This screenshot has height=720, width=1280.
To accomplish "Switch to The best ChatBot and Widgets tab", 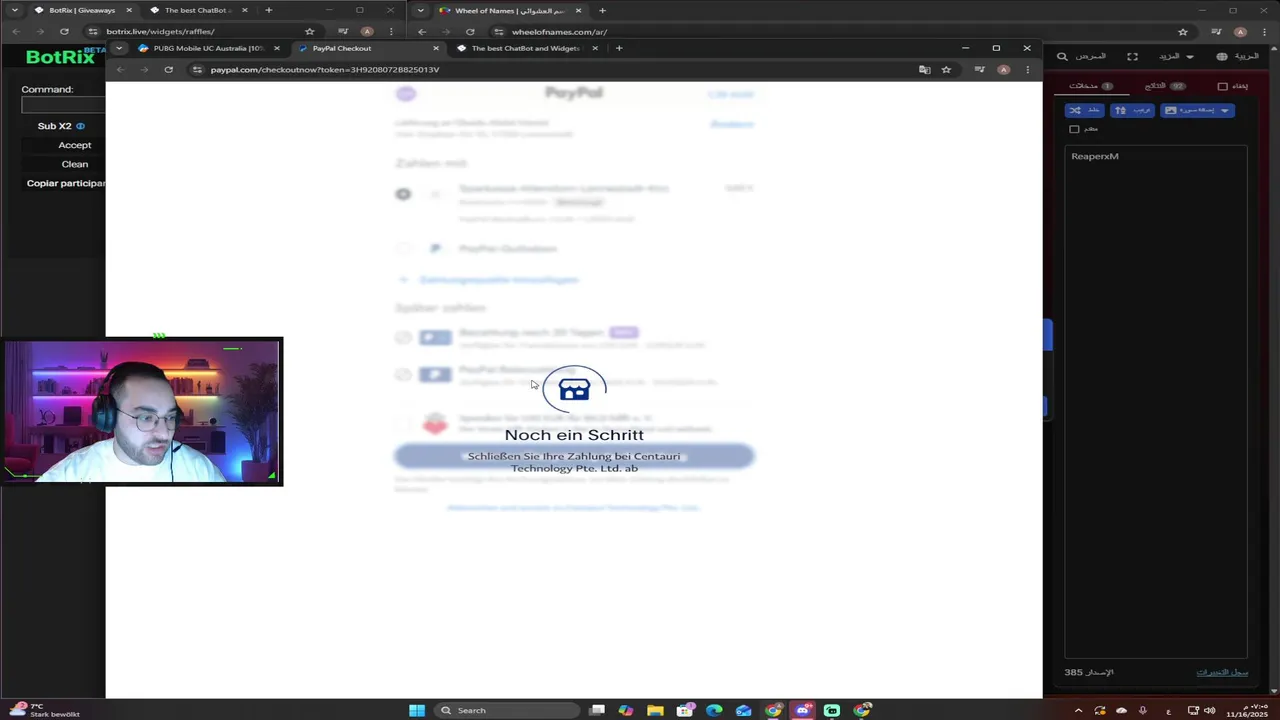I will pyautogui.click(x=527, y=48).
